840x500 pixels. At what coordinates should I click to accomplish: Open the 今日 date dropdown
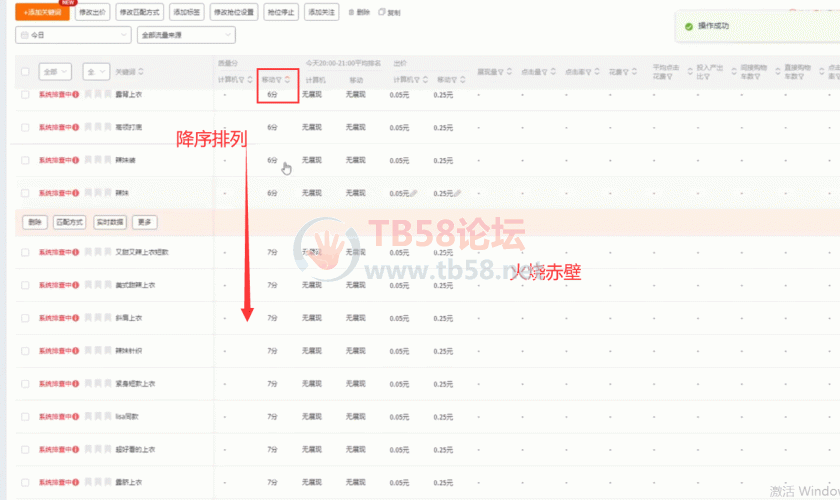[x=73, y=35]
